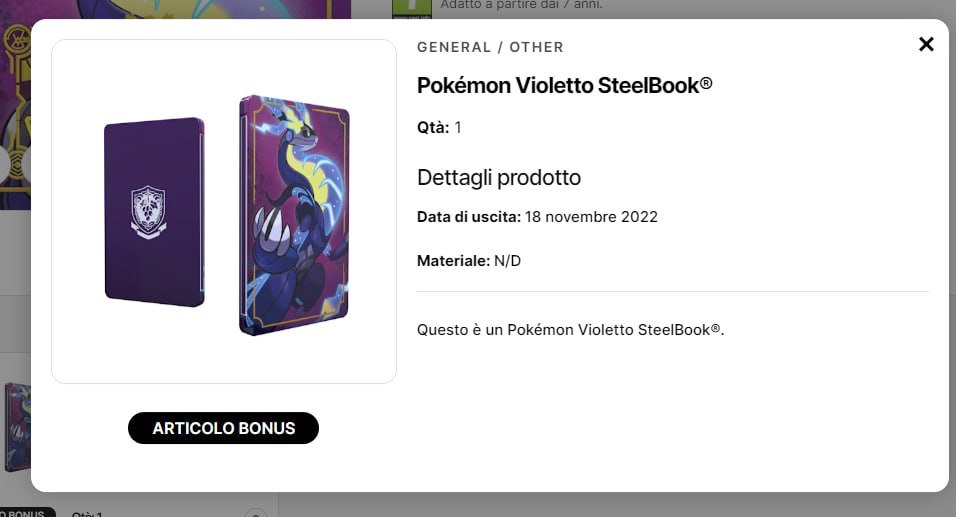The image size is (956, 517).
Task: Open the SteelBook thumbnail behind the popup
Action: click(15, 425)
